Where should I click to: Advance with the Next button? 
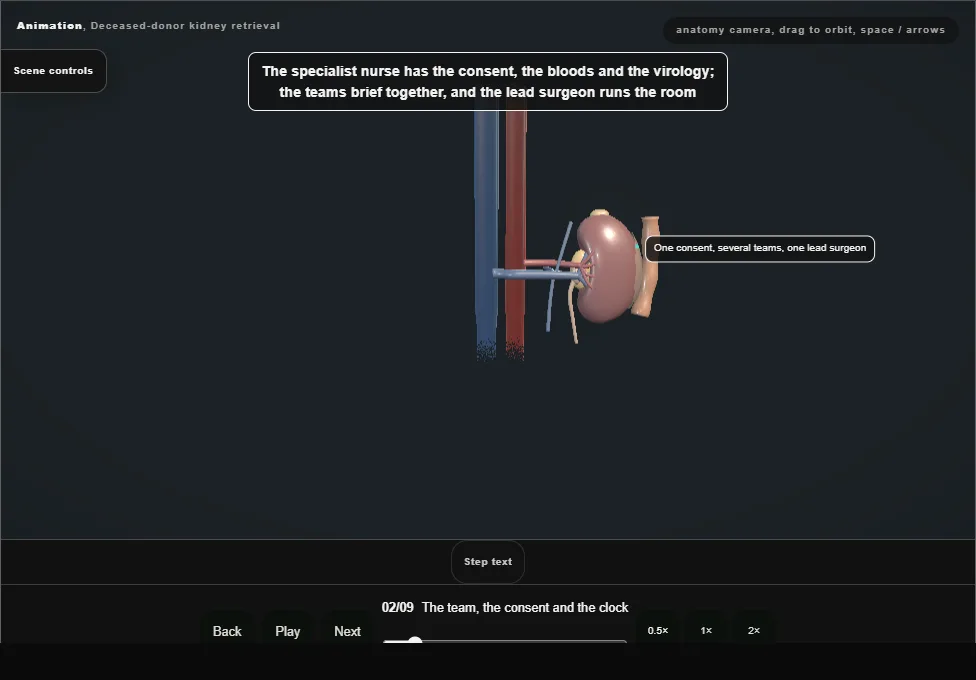(347, 631)
